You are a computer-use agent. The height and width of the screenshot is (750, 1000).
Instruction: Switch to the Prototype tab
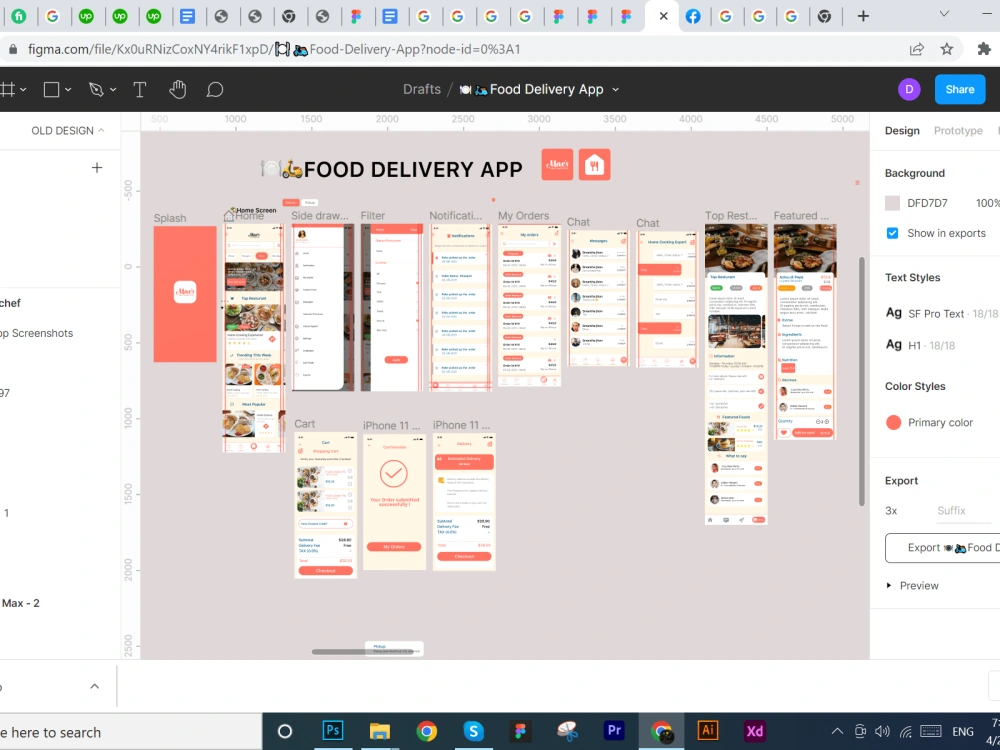tap(958, 130)
